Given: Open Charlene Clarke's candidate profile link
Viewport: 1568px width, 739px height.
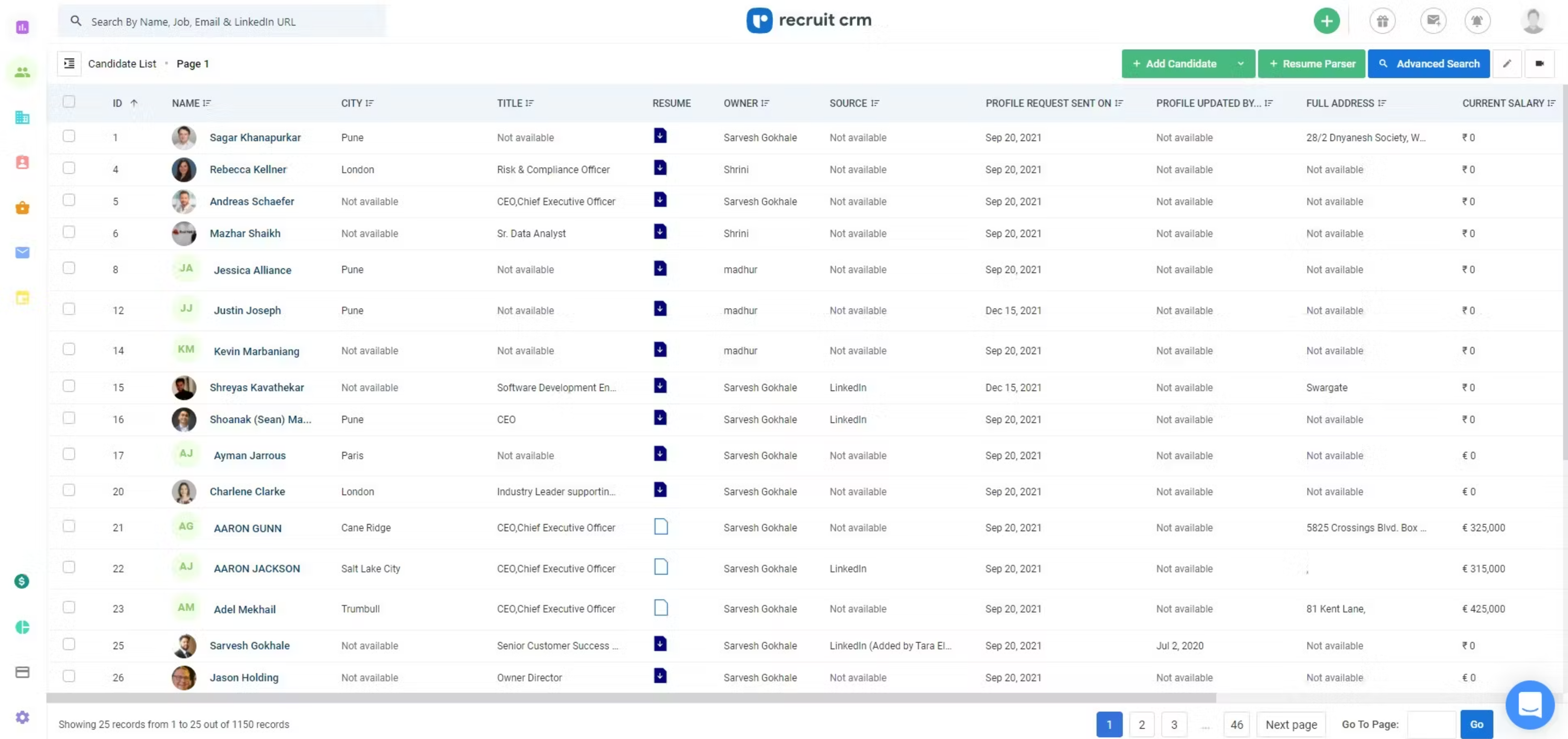Looking at the screenshot, I should pyautogui.click(x=247, y=491).
